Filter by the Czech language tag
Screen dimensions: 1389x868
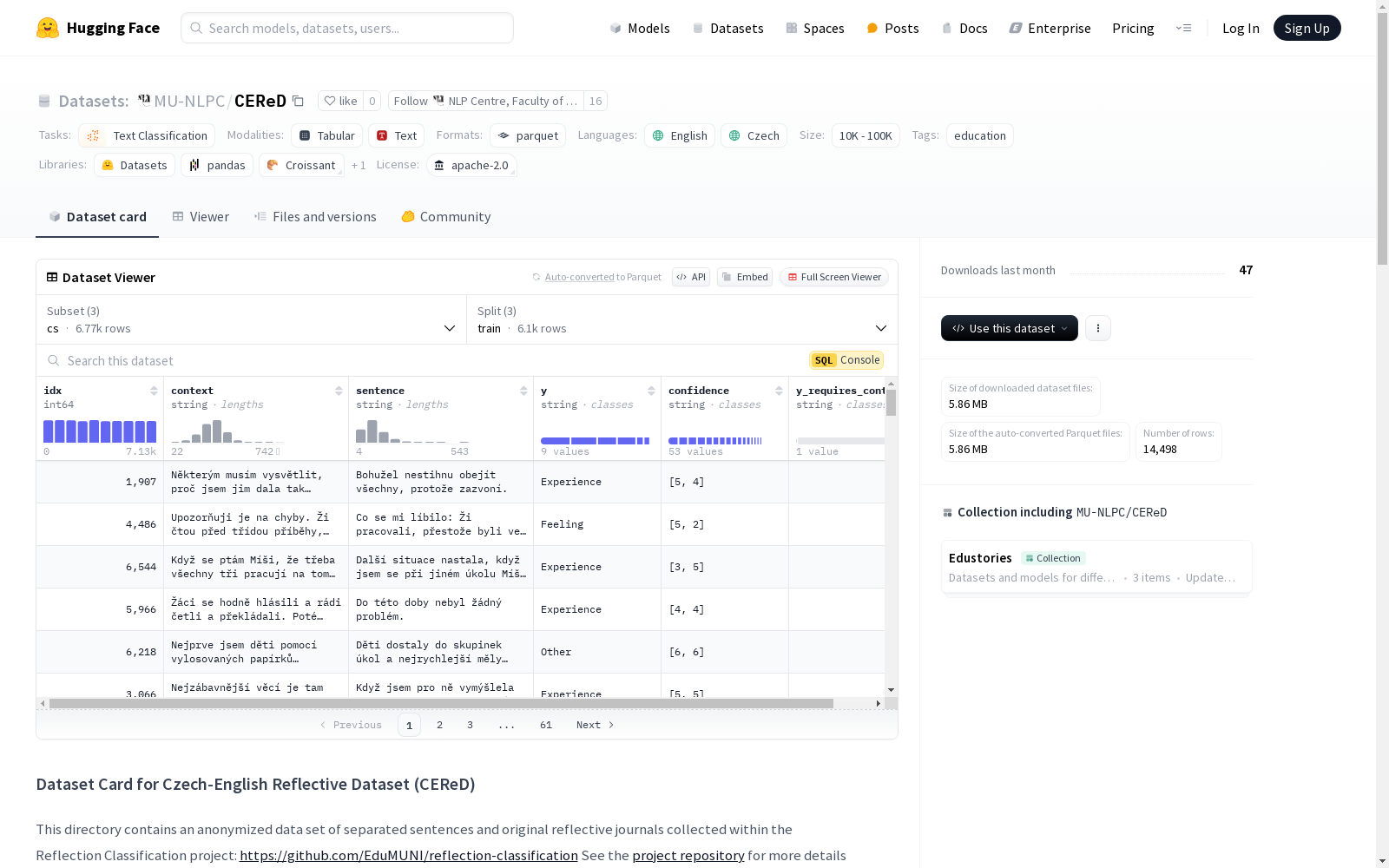coord(754,135)
